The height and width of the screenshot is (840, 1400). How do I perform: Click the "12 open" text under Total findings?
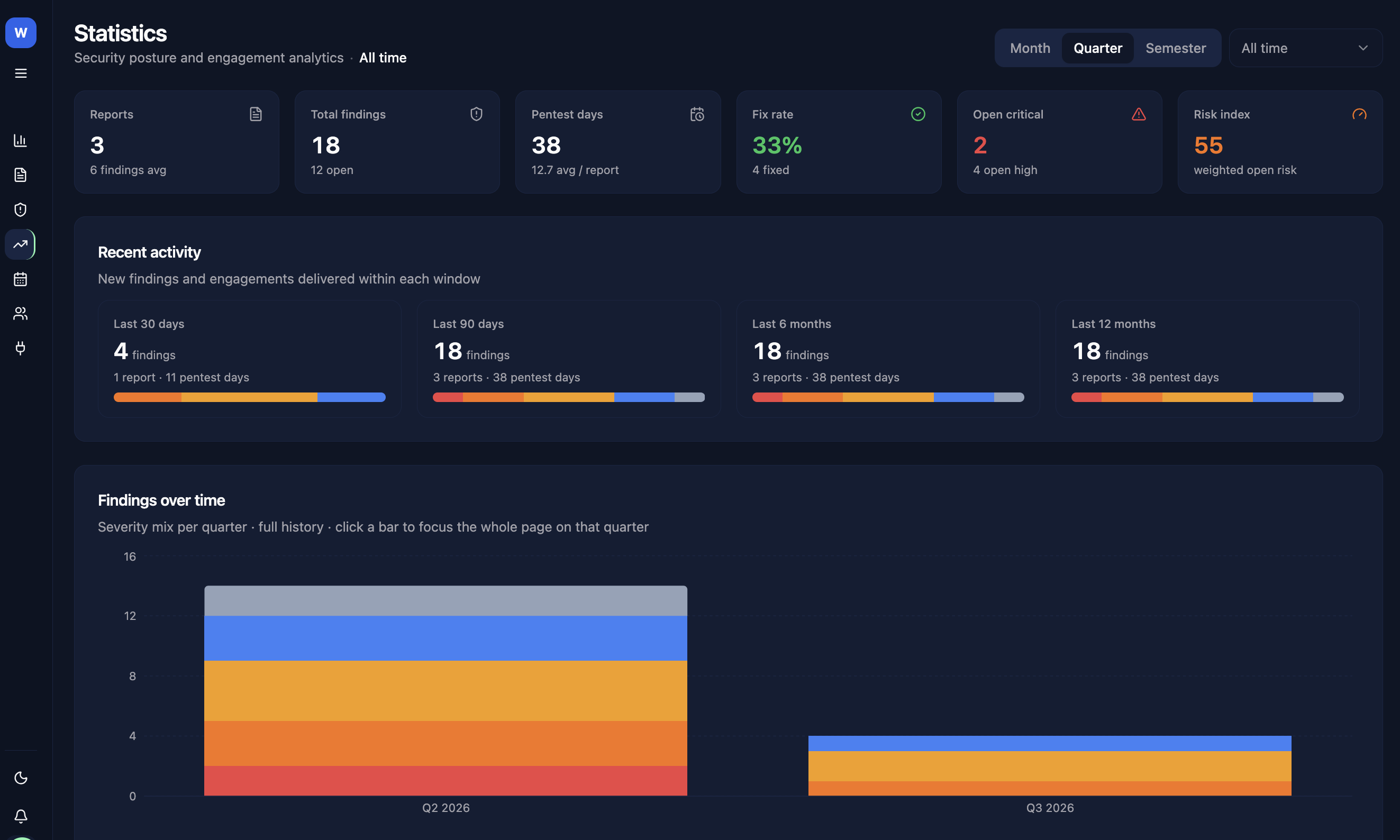332,170
